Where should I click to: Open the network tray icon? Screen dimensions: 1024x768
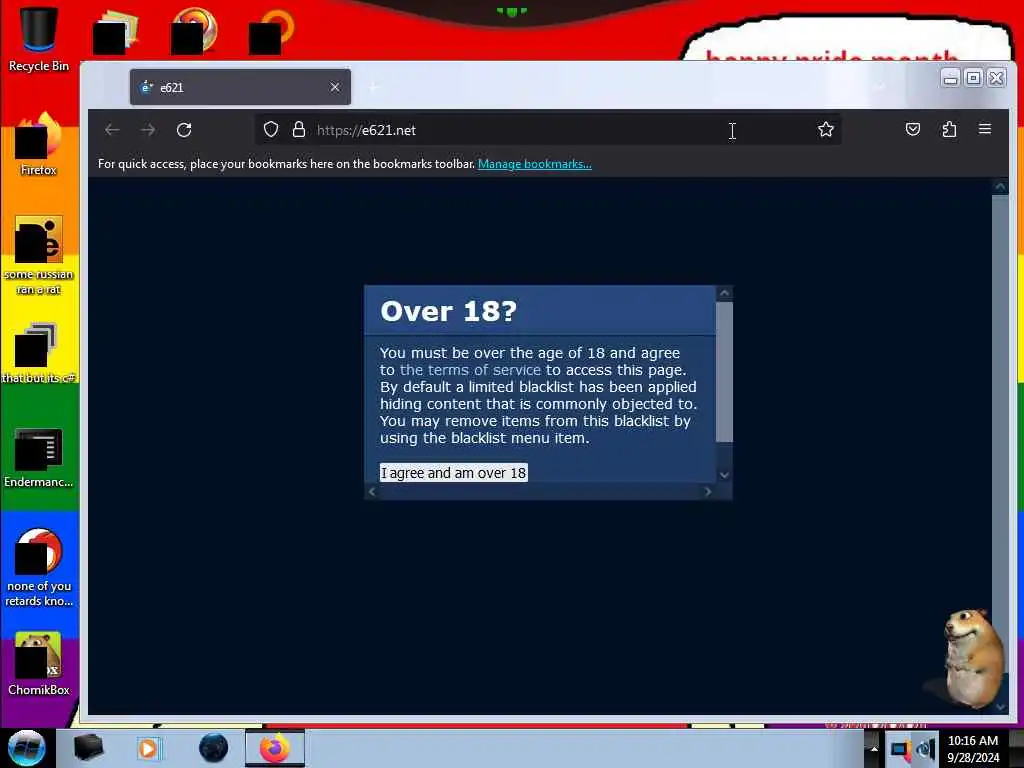pos(900,749)
